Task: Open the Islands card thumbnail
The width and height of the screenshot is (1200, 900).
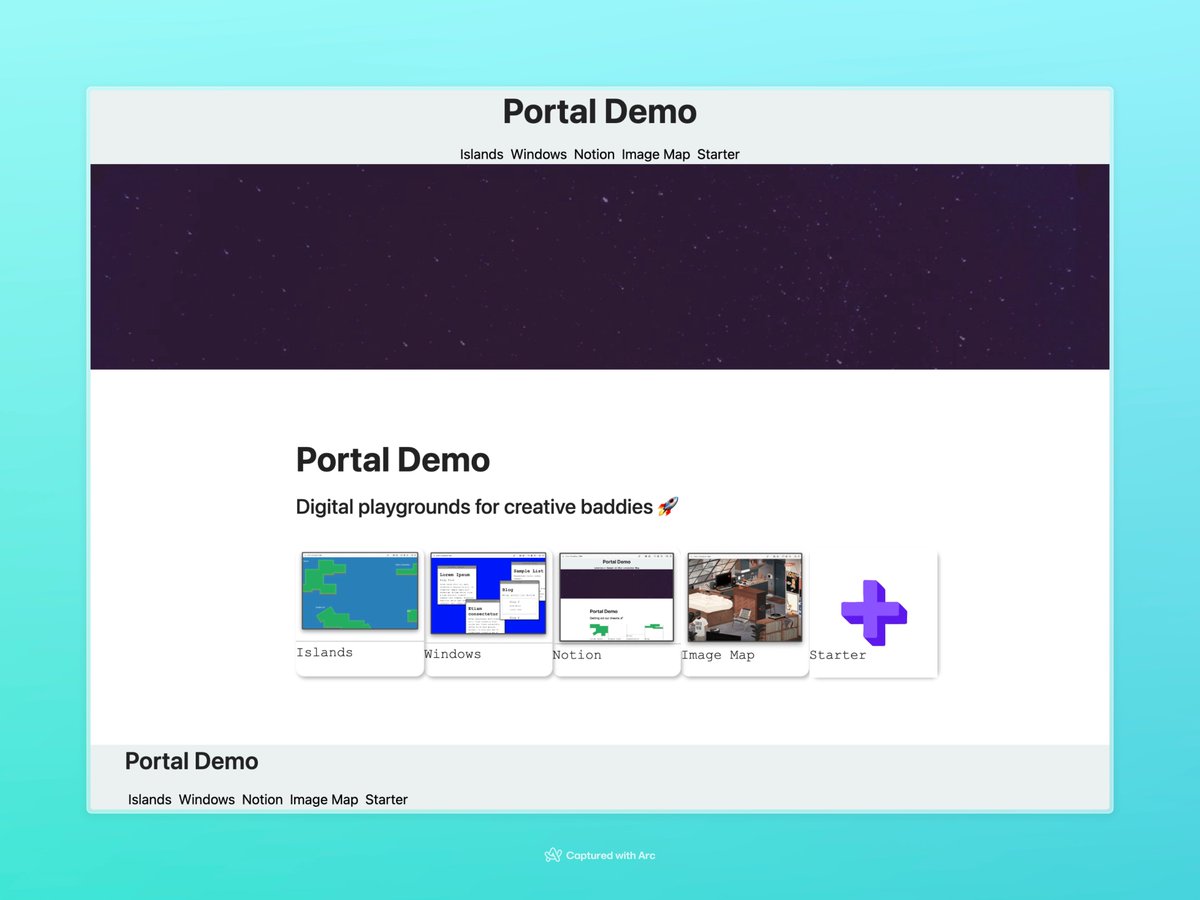Action: click(360, 590)
